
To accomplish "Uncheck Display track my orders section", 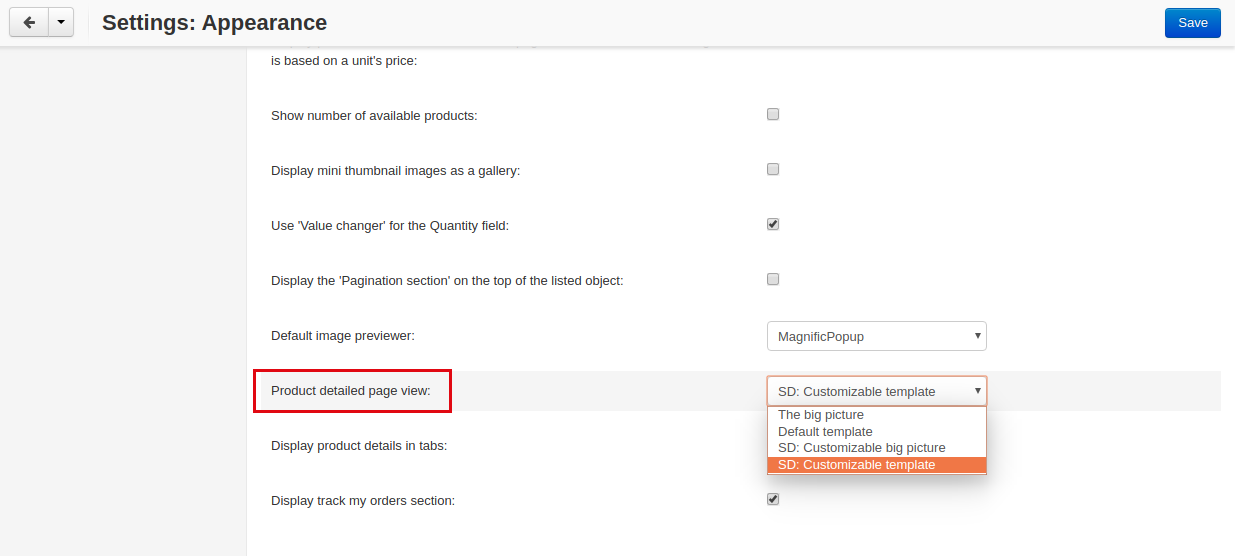I will point(773,499).
